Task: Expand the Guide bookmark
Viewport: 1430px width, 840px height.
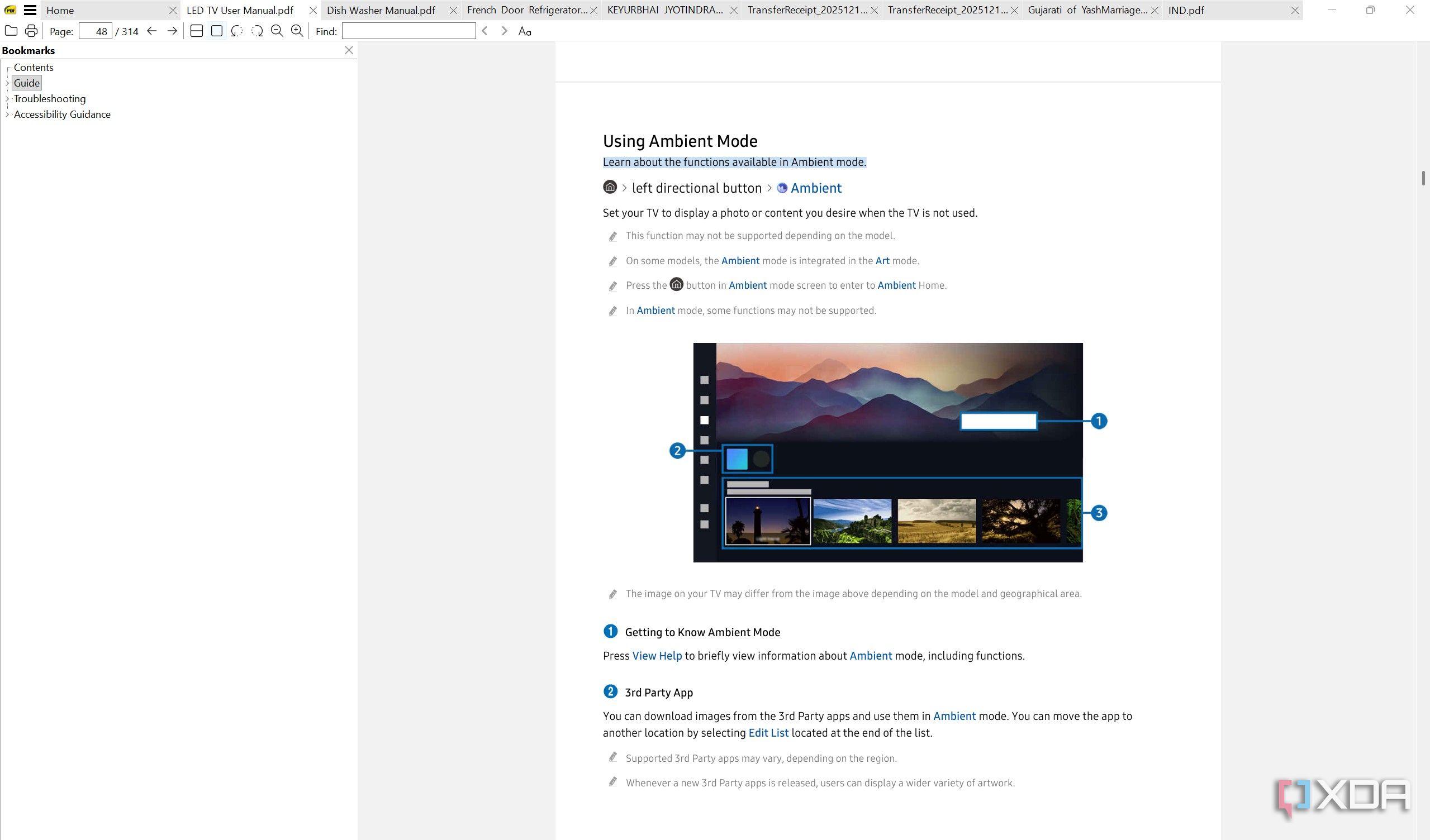Action: pyautogui.click(x=7, y=83)
